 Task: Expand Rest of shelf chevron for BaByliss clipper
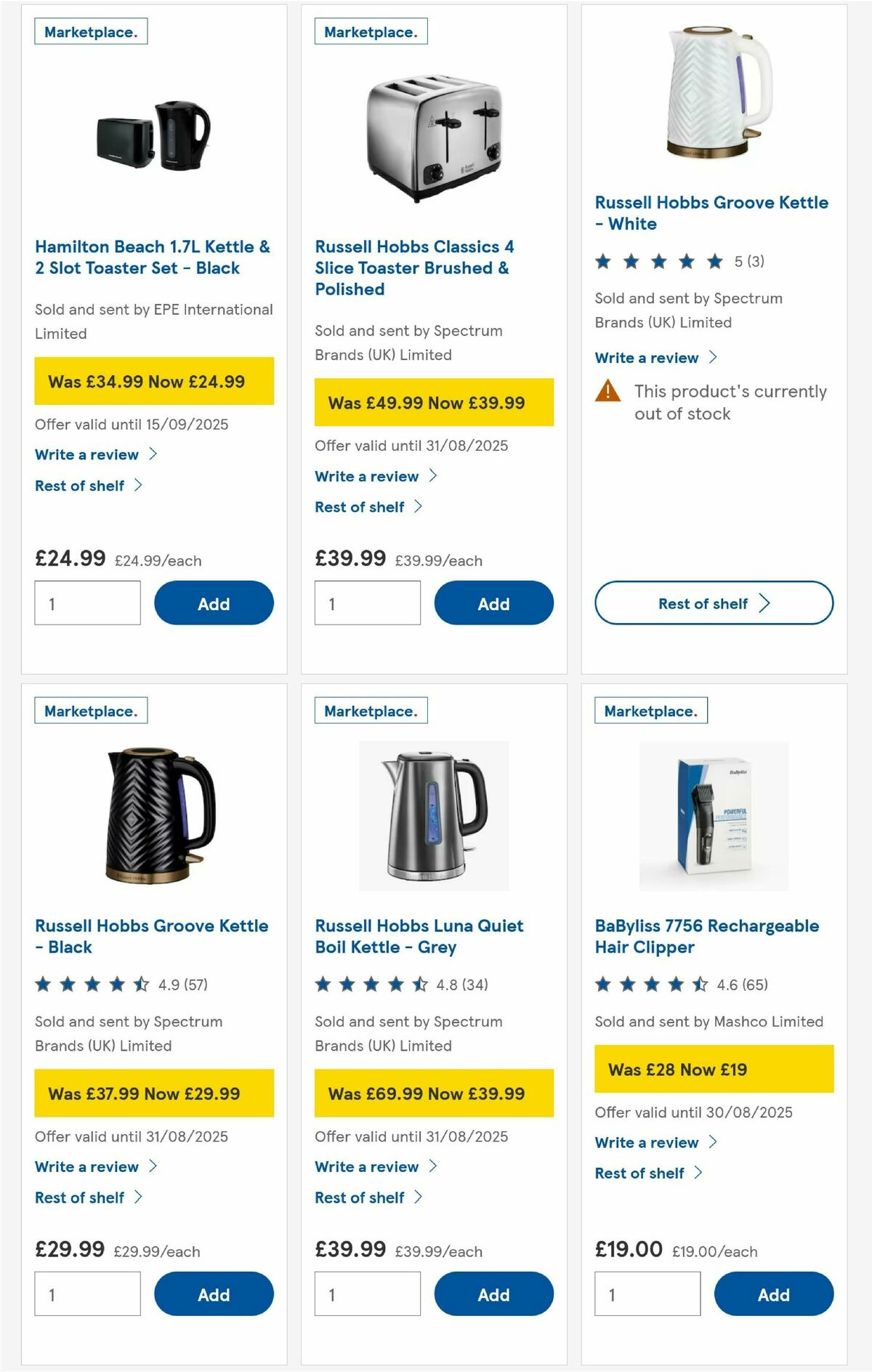(699, 1173)
